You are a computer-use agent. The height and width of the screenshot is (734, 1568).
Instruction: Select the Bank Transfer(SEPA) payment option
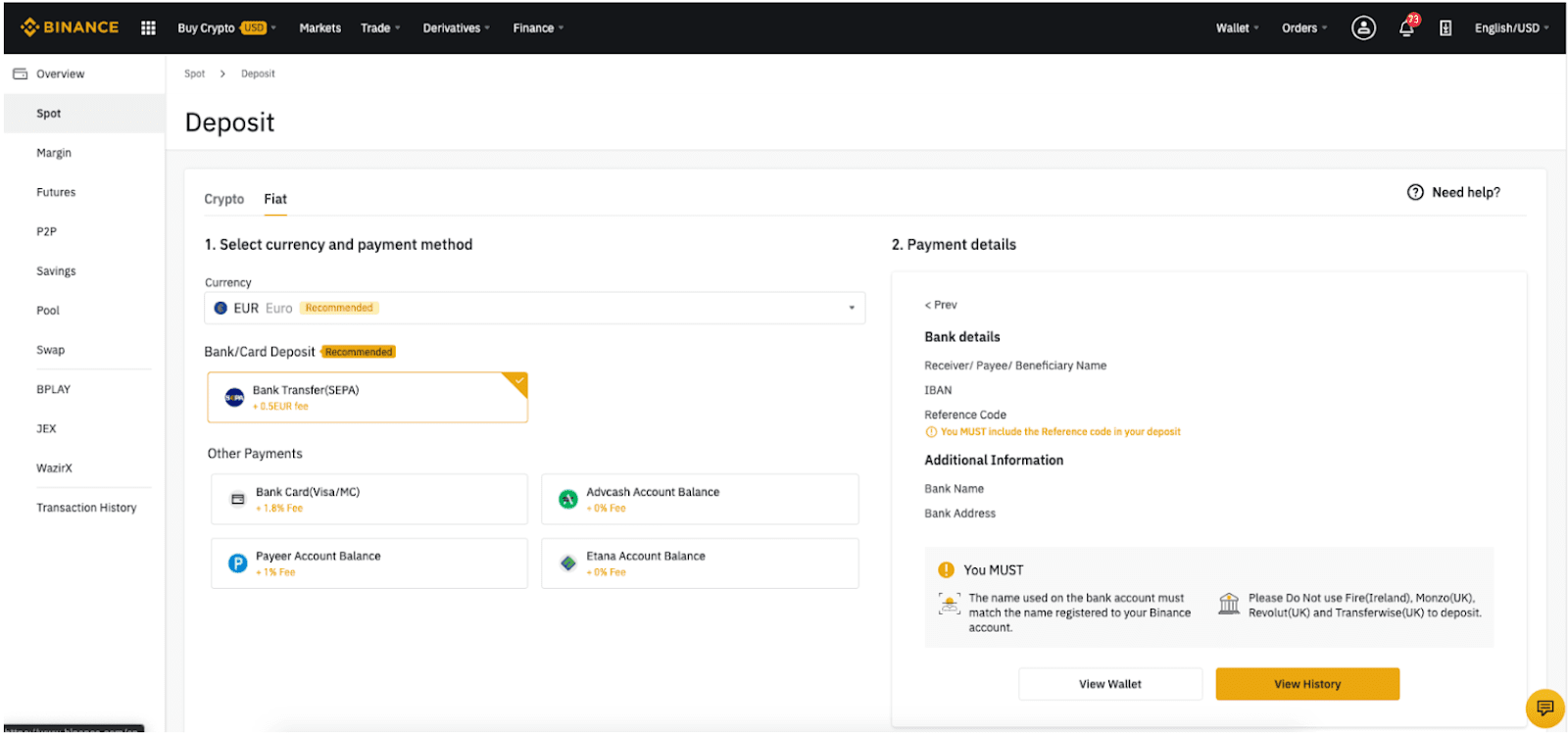(367, 397)
